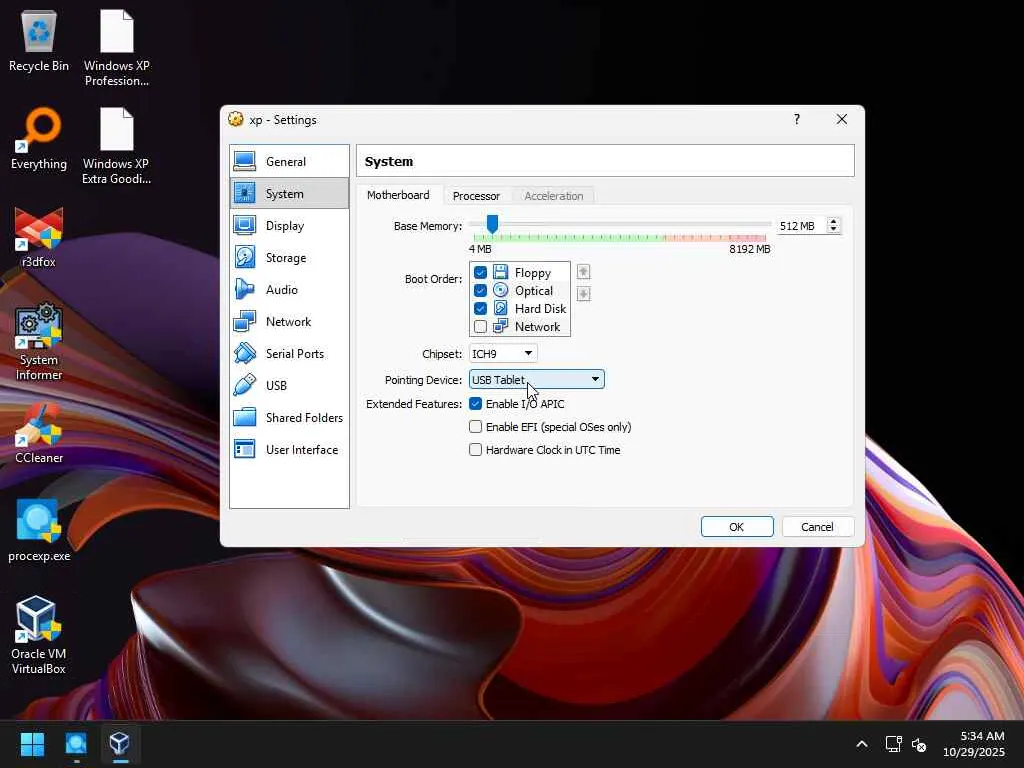Image resolution: width=1024 pixels, height=768 pixels.
Task: Click the OK button
Action: 737,526
